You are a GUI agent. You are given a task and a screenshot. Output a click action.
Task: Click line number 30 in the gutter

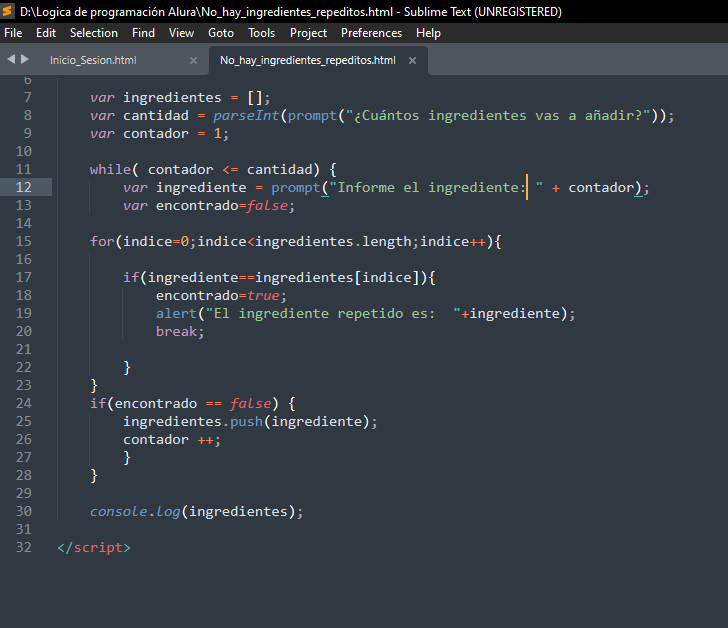(24, 511)
